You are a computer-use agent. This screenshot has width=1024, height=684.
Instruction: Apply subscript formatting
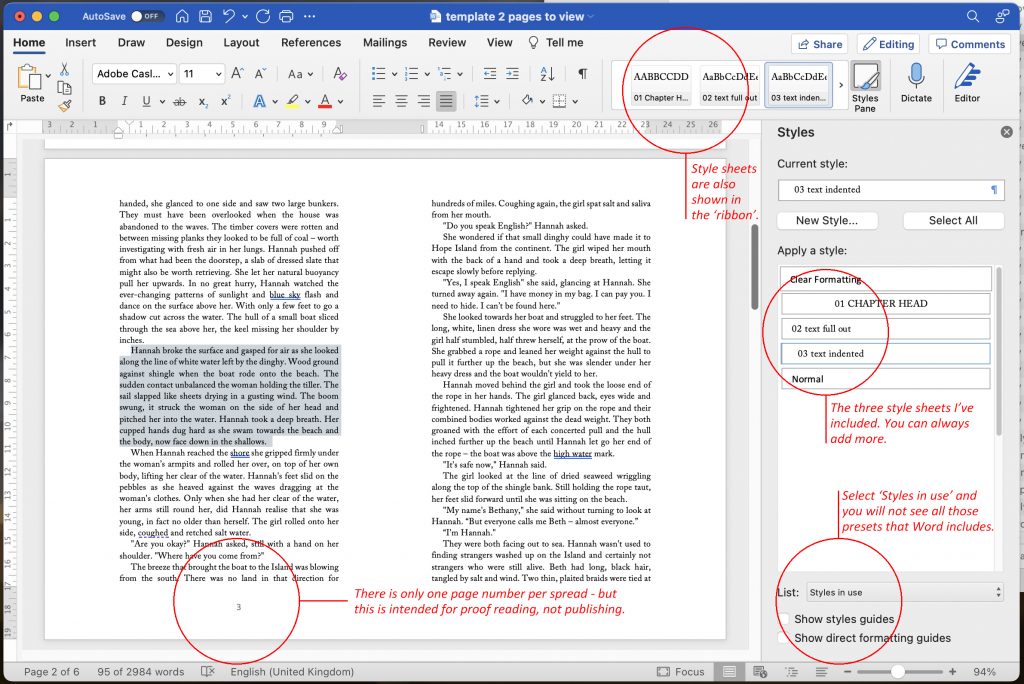click(203, 101)
